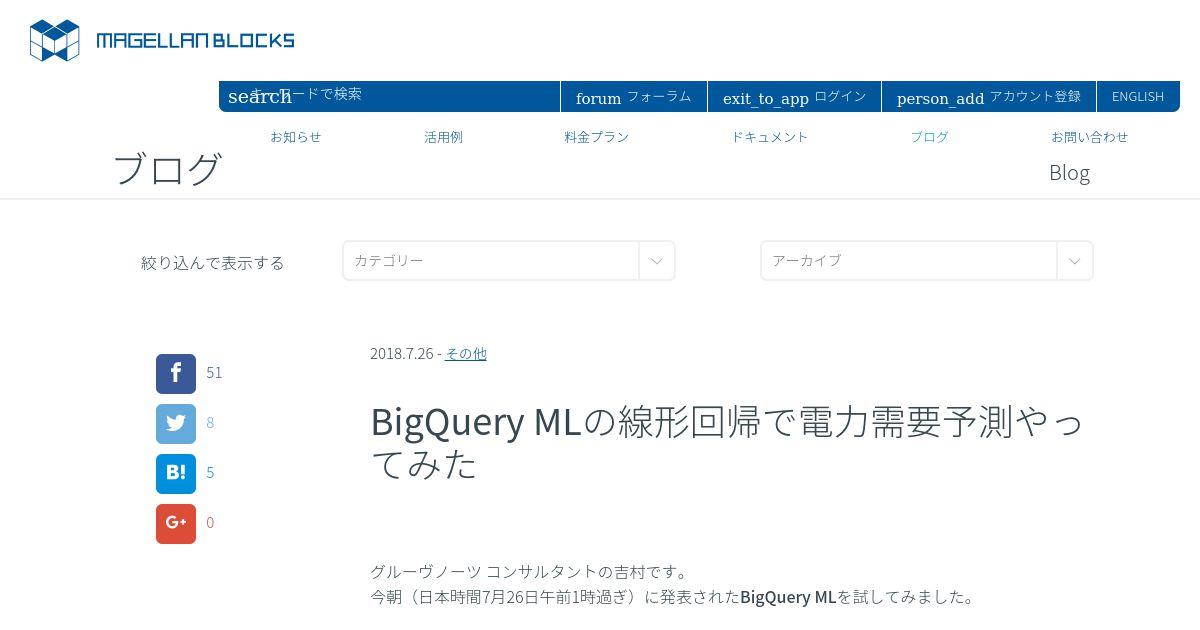
Task: Open the お問い合わせ menu item
Action: click(1089, 137)
